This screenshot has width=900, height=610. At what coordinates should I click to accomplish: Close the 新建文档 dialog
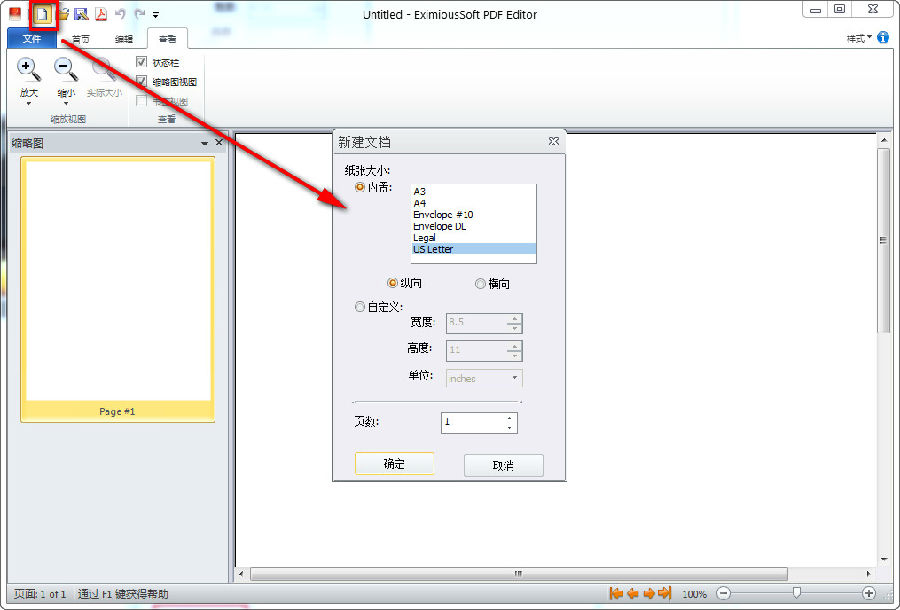coord(553,141)
